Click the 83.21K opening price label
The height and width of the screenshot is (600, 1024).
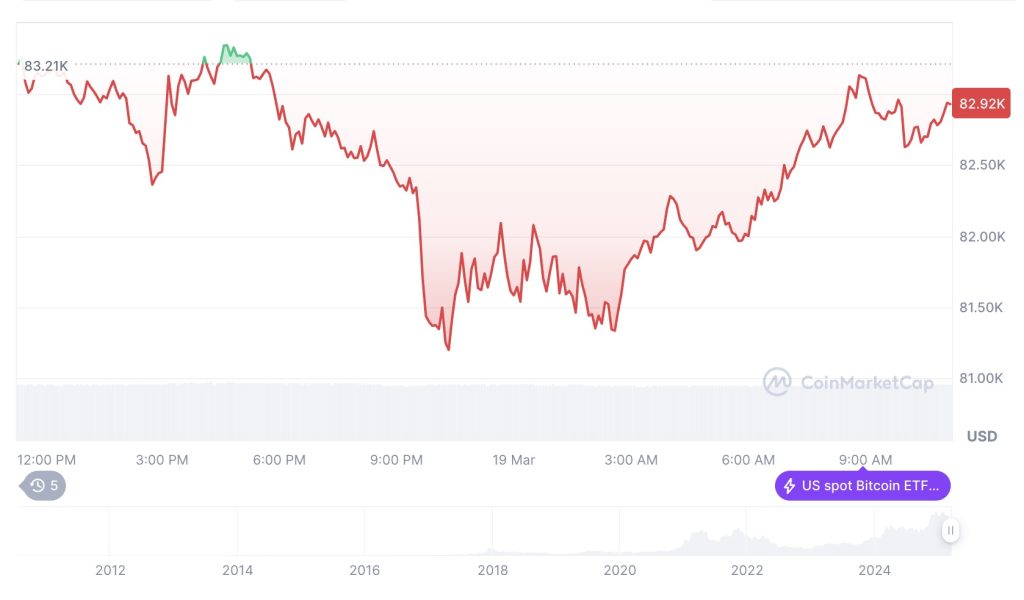tap(45, 66)
